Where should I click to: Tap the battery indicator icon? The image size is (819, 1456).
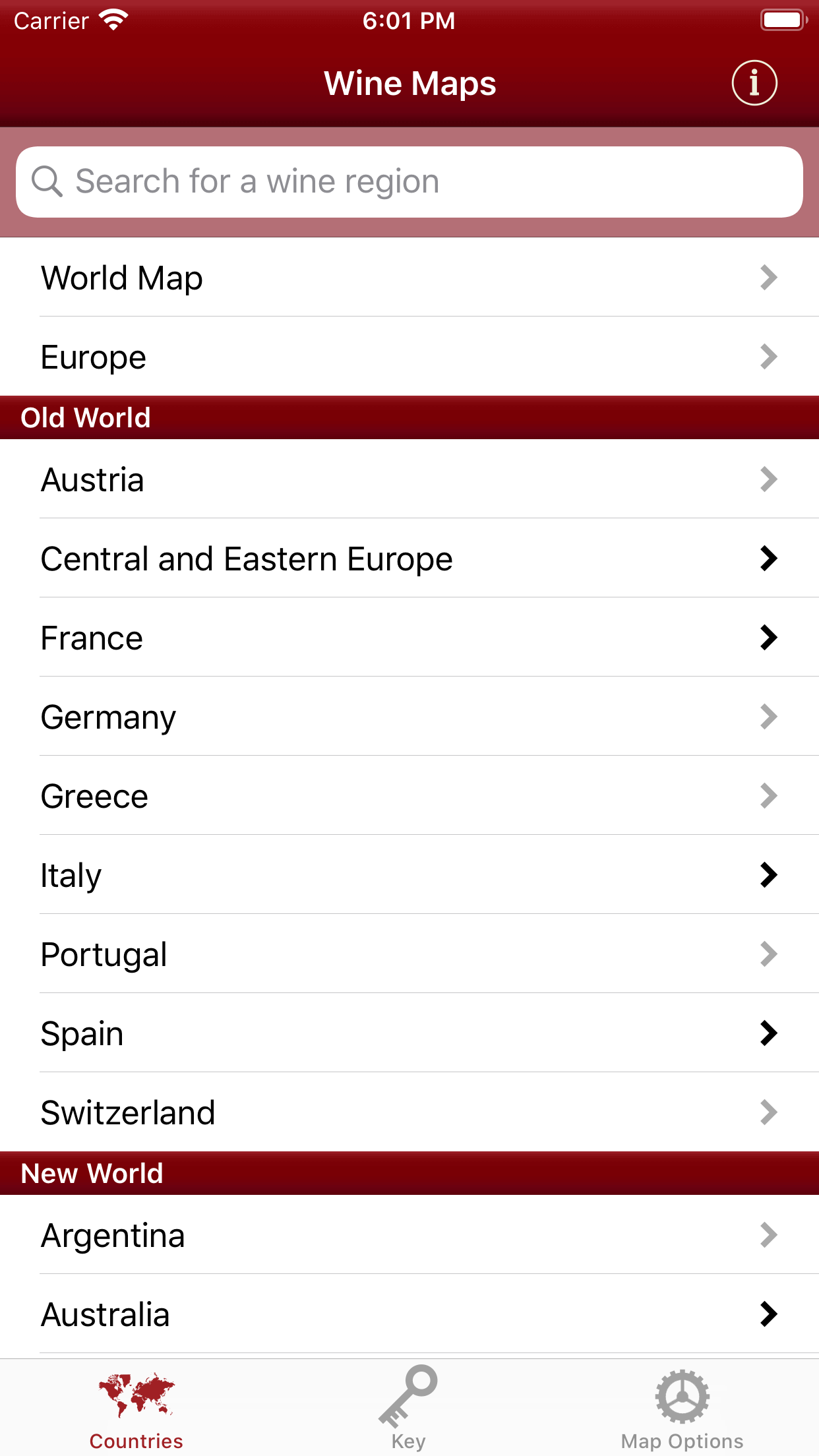tap(783, 20)
